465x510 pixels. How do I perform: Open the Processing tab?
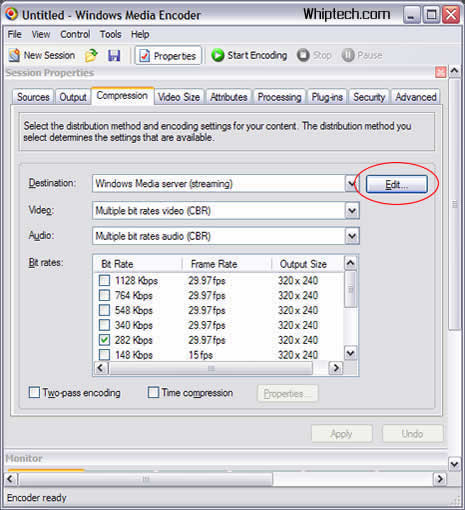[279, 97]
